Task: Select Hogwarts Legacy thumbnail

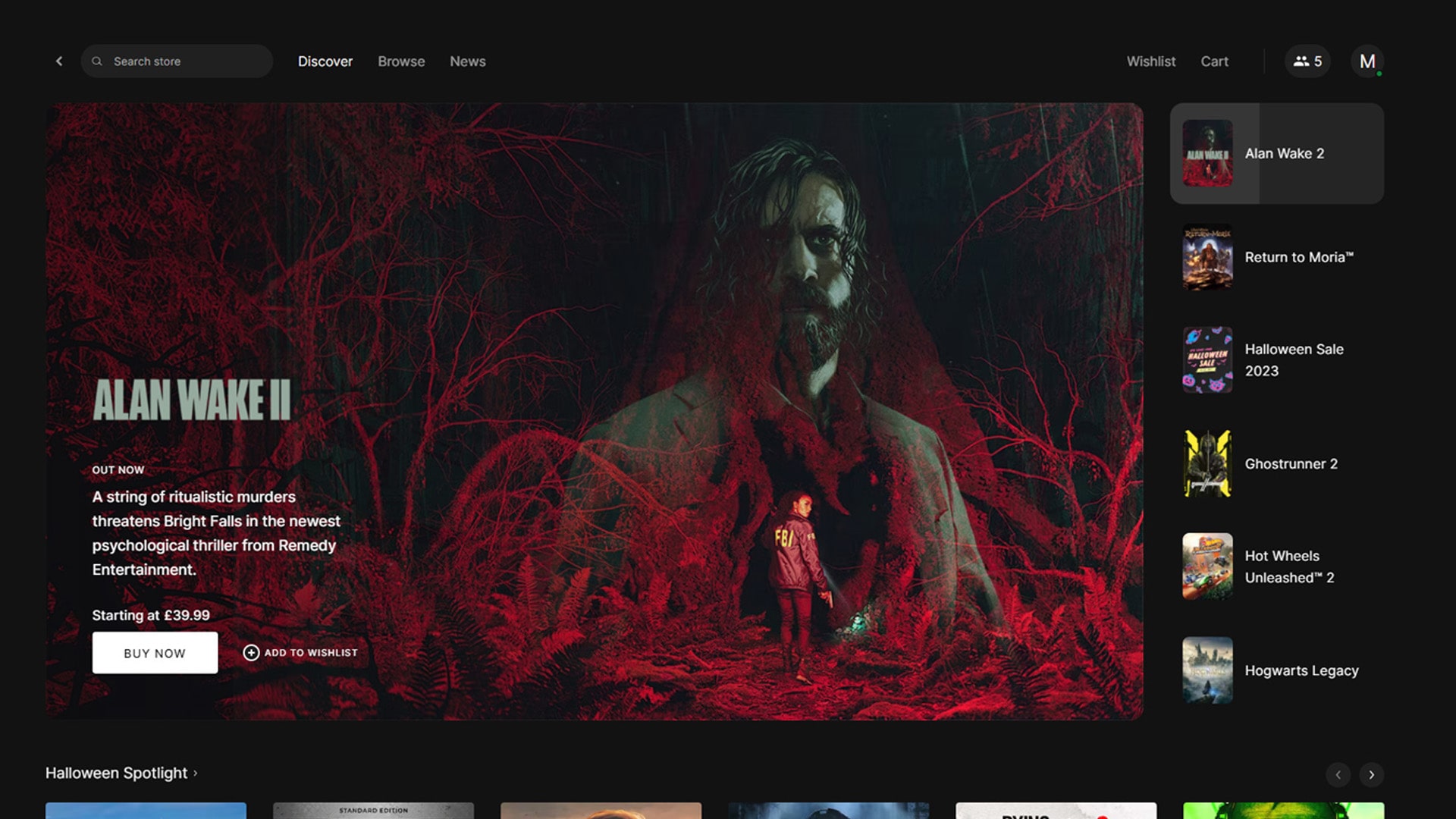Action: pyautogui.click(x=1207, y=670)
